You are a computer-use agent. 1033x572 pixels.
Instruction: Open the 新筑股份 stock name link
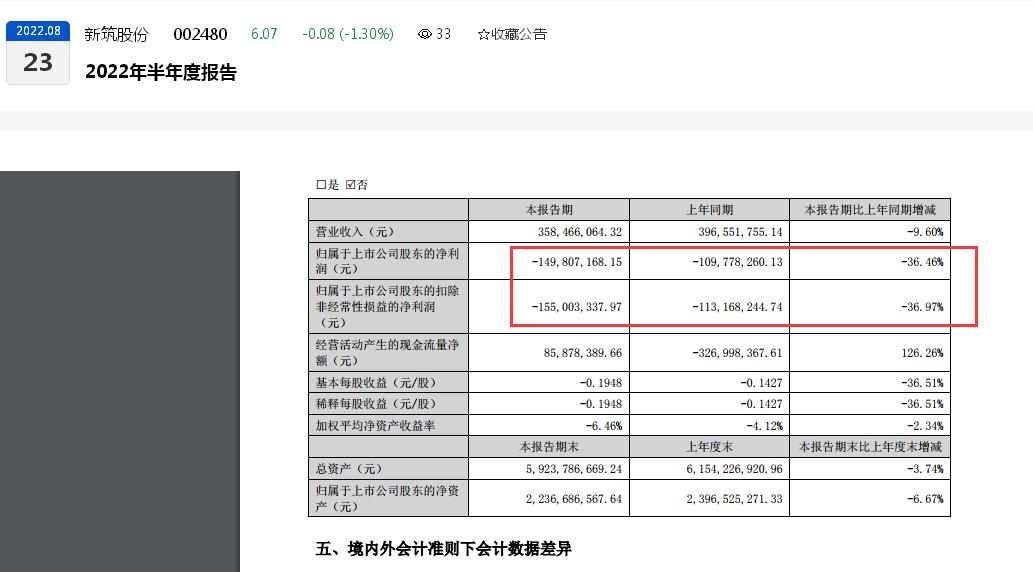[x=117, y=34]
